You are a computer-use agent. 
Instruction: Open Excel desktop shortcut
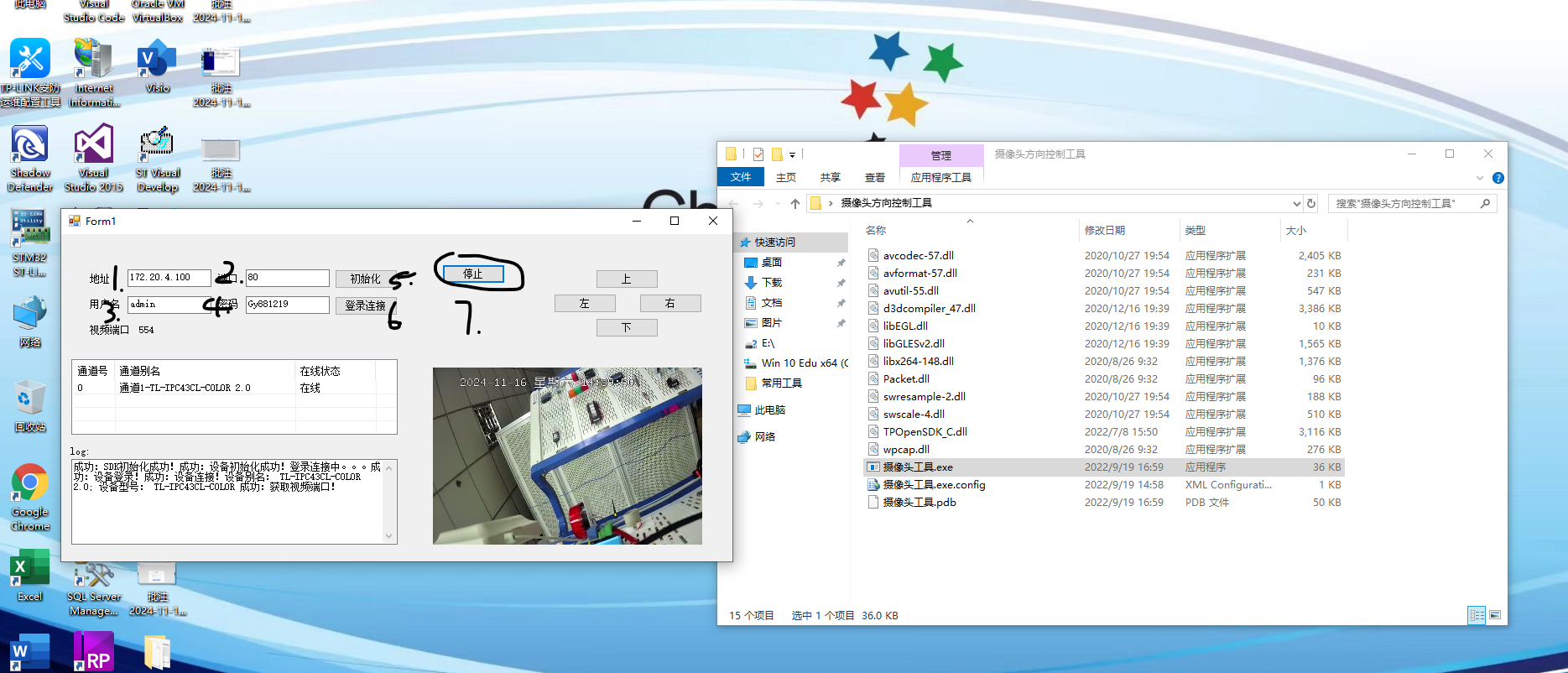coord(30,576)
